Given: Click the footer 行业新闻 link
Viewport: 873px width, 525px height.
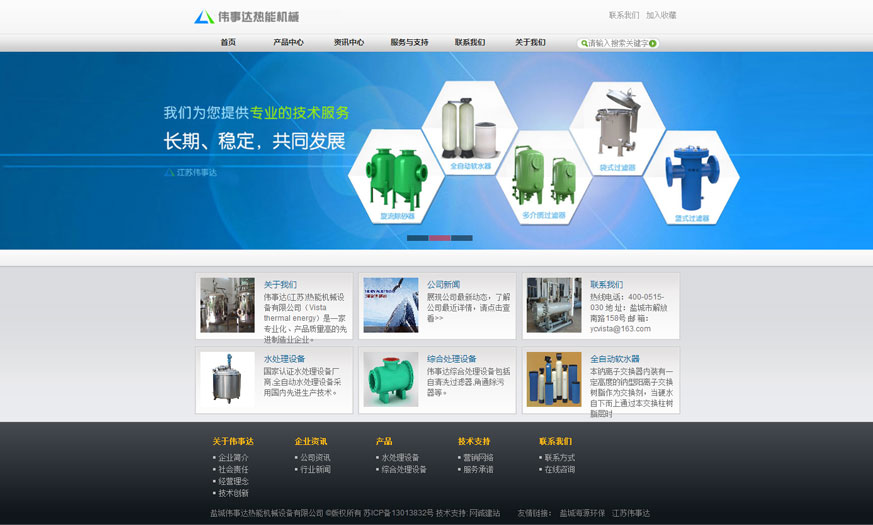Looking at the screenshot, I should click(315, 469).
